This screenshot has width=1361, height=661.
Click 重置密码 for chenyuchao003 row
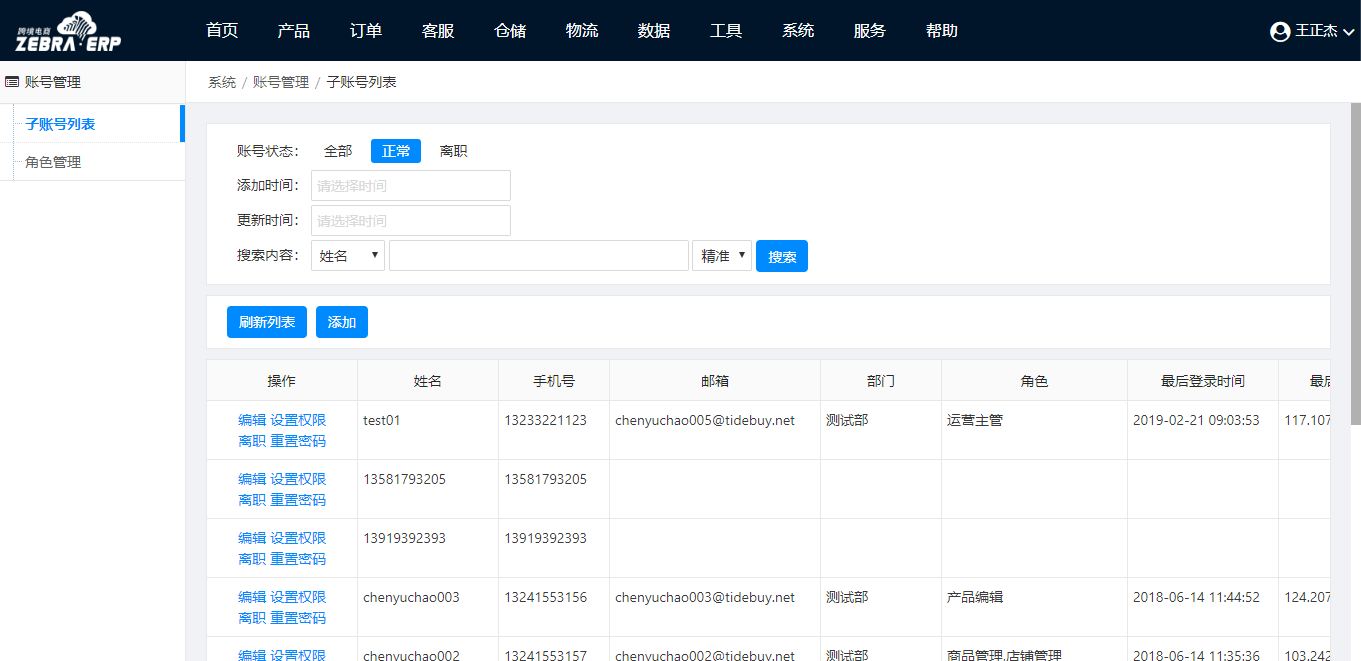pos(298,618)
